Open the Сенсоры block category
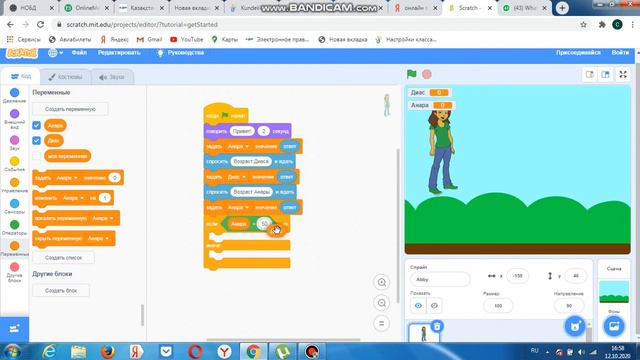This screenshot has height=360, width=640. coord(14,207)
